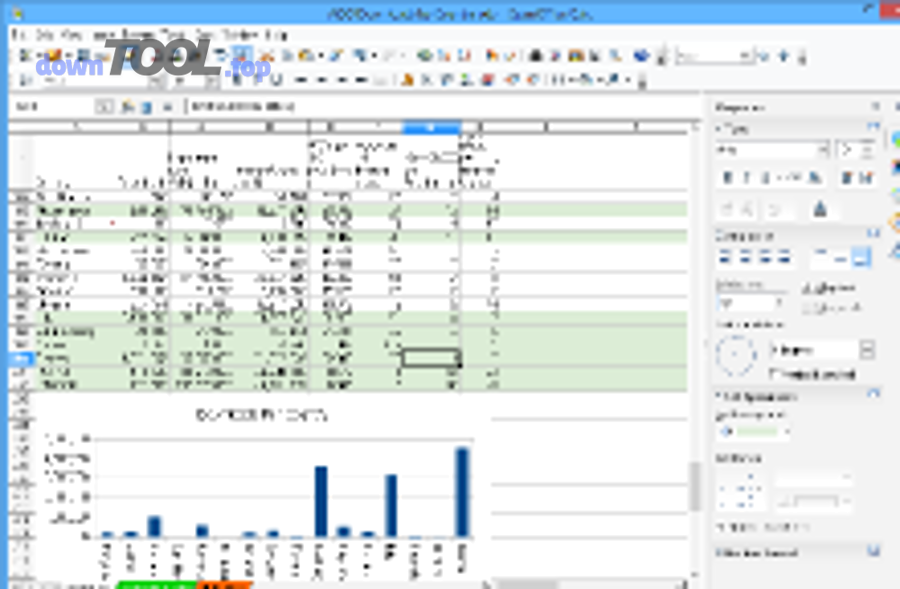The width and height of the screenshot is (900, 589).
Task: Apply underline from the Character section
Action: [x=764, y=177]
